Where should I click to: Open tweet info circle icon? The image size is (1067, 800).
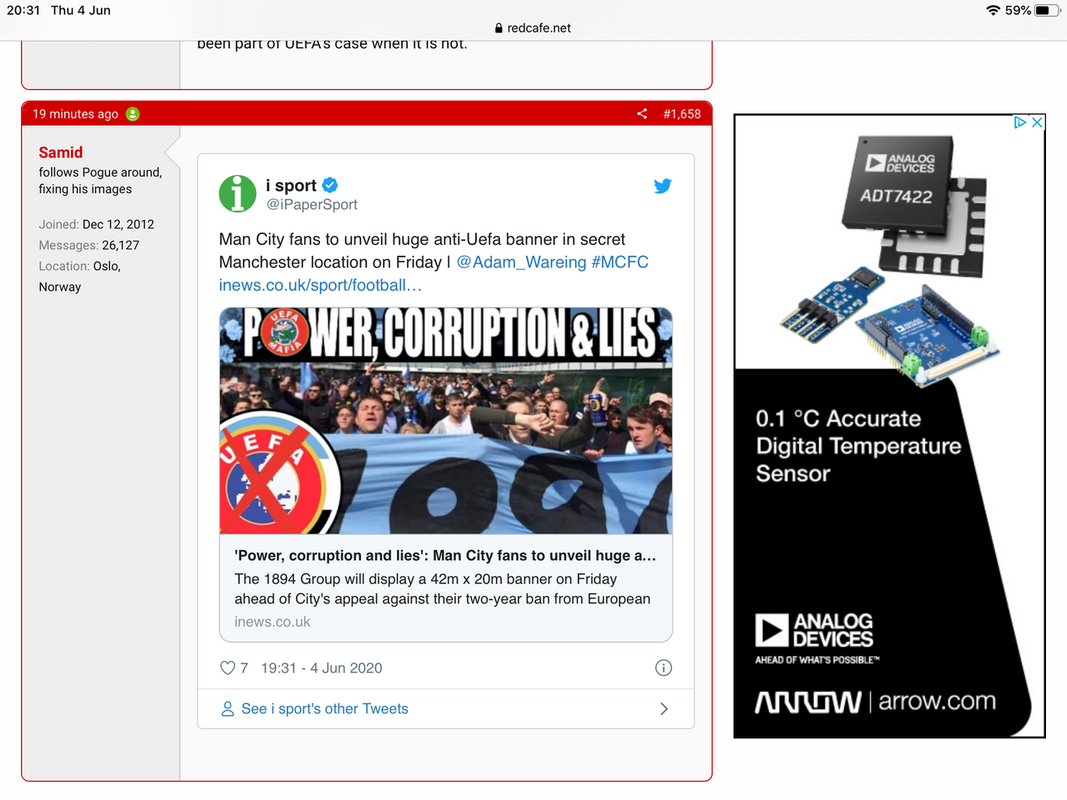point(663,668)
